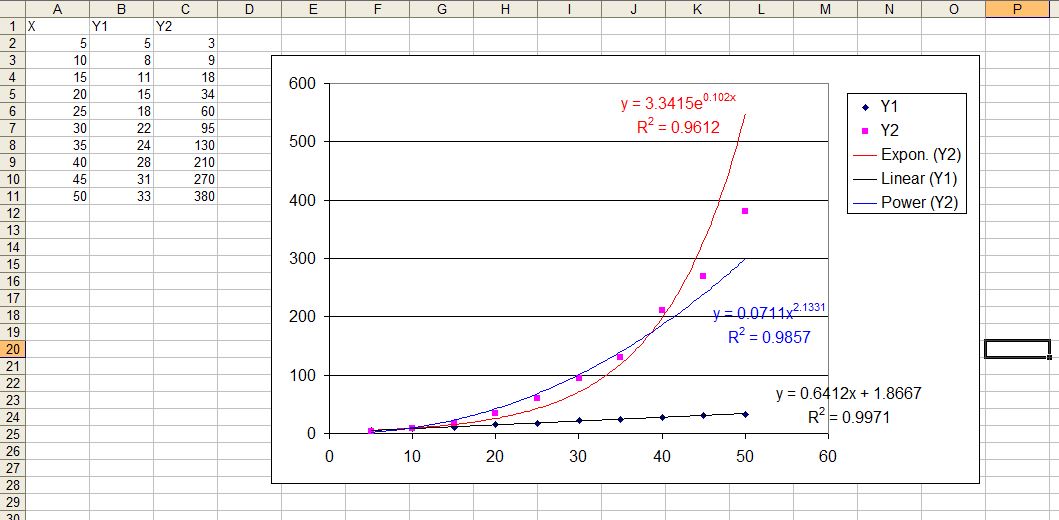Image resolution: width=1059 pixels, height=520 pixels.
Task: Click cell C1 containing Y2
Action: tap(186, 26)
